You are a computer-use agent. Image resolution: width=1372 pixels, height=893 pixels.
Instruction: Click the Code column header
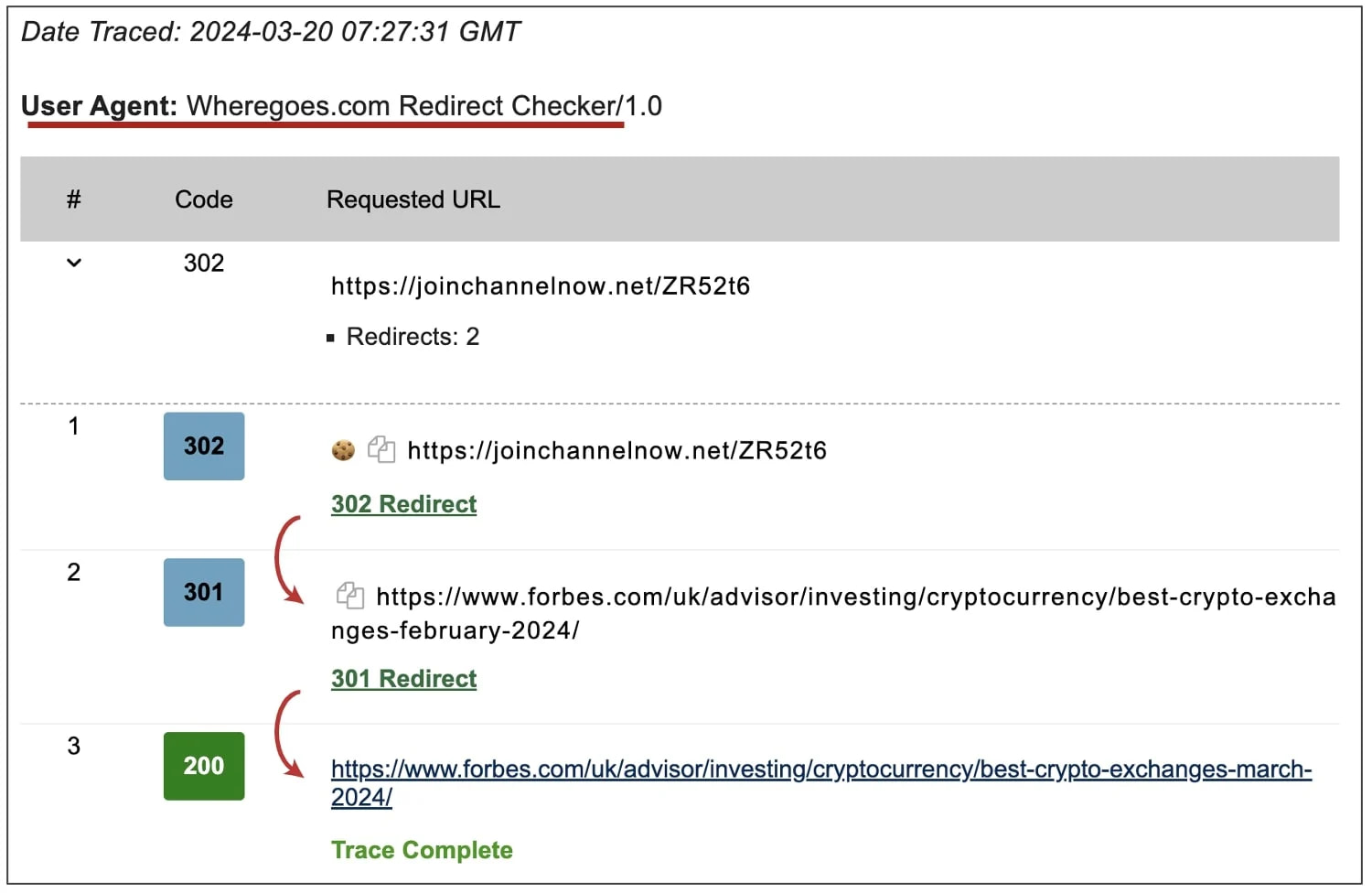coord(204,199)
